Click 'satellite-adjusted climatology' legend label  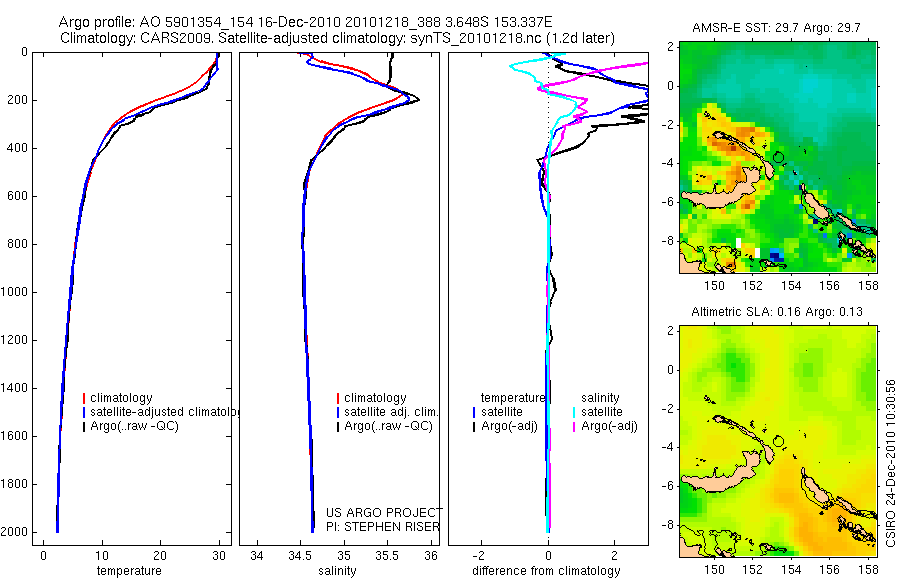164,412
